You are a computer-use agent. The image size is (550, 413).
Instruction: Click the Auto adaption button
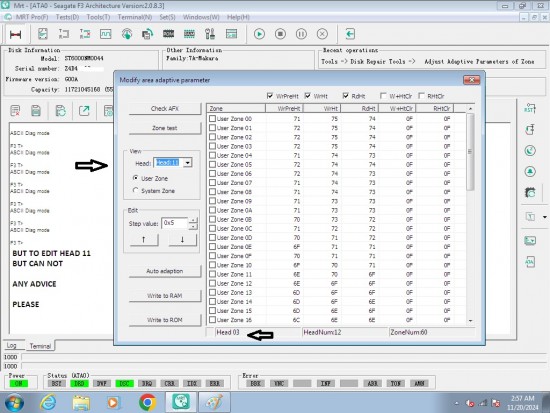tap(165, 271)
